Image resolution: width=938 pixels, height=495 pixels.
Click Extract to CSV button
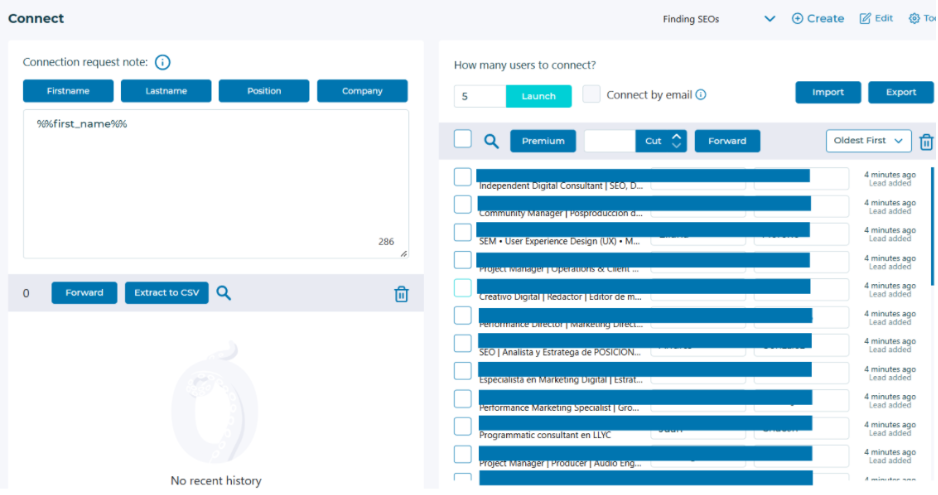point(166,293)
